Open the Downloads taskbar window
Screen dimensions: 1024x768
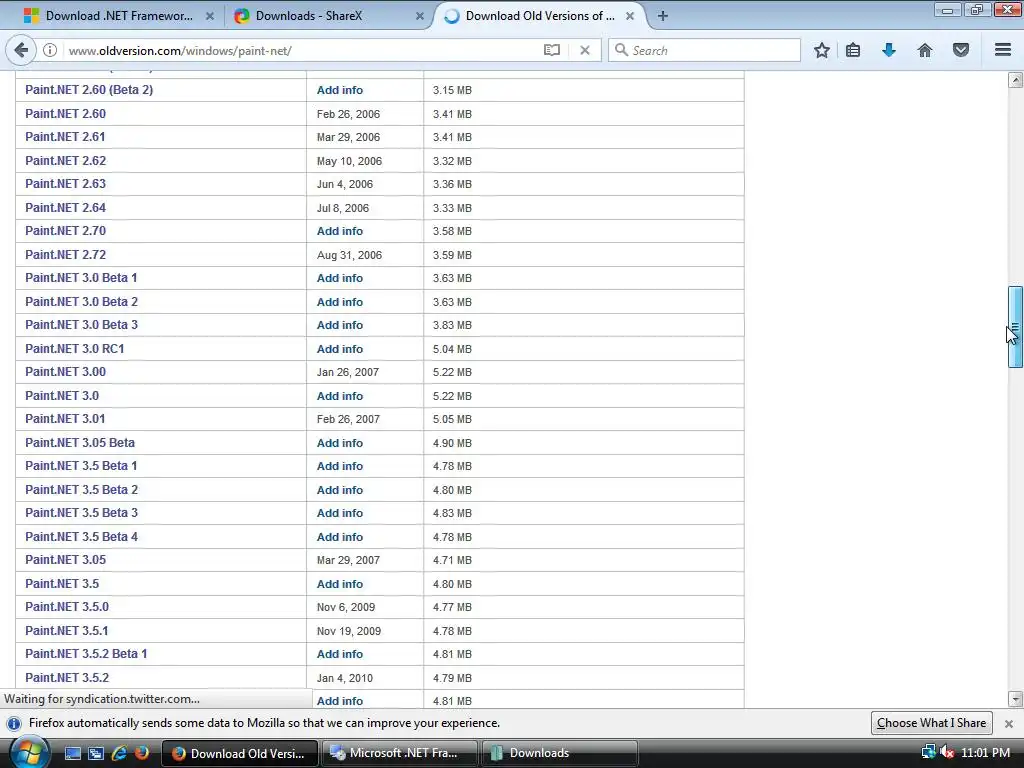pos(559,753)
